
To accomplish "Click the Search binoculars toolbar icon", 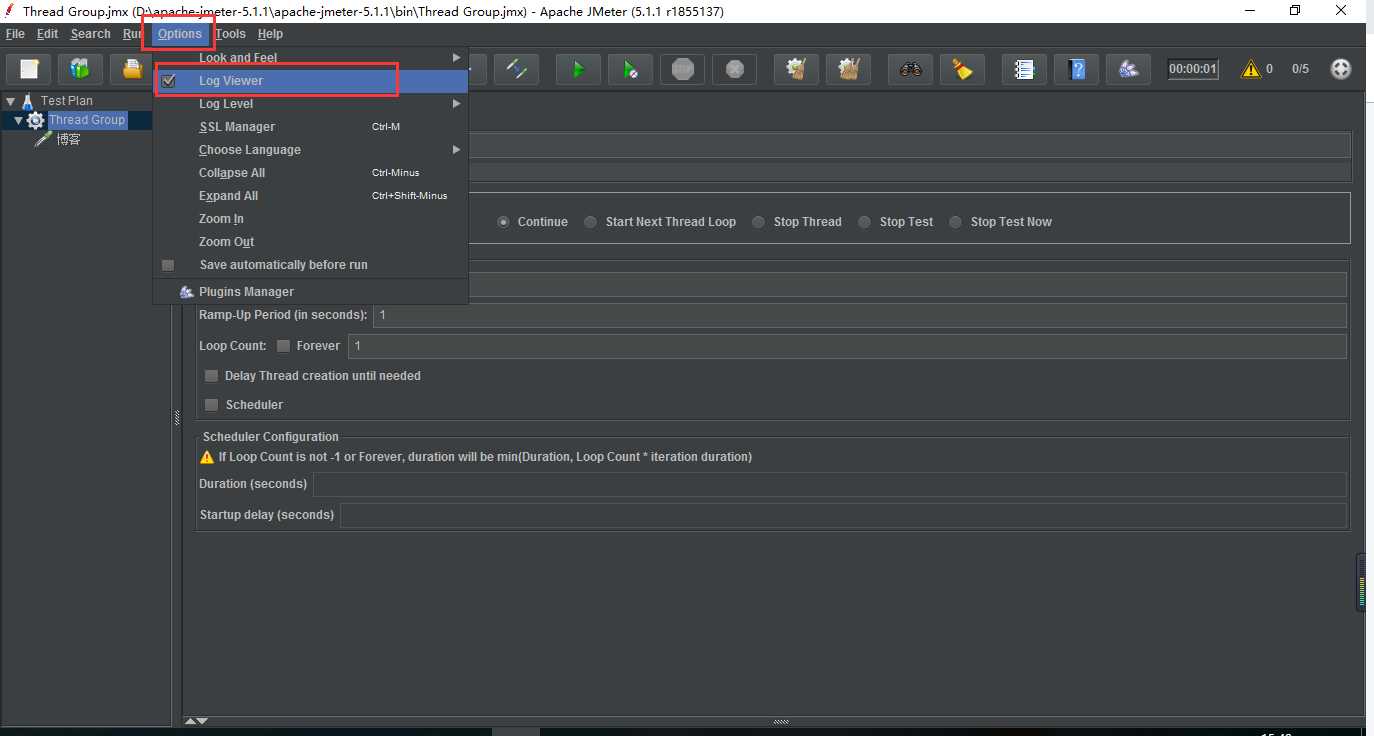I will pyautogui.click(x=910, y=69).
